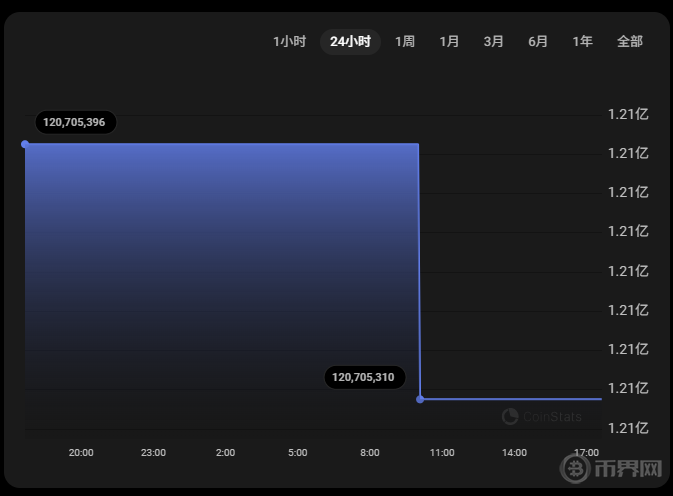673x496 pixels.
Task: Click the CoinStats watermark text
Action: pyautogui.click(x=552, y=417)
